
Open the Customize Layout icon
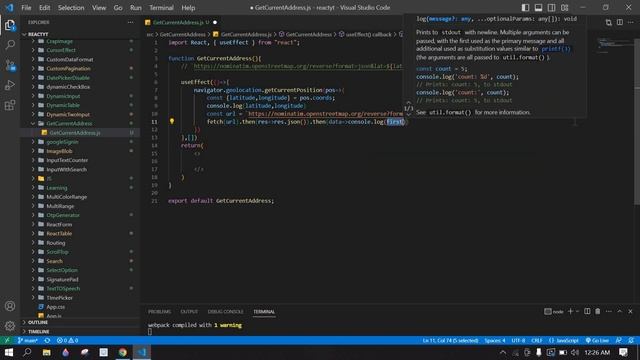click(564, 8)
